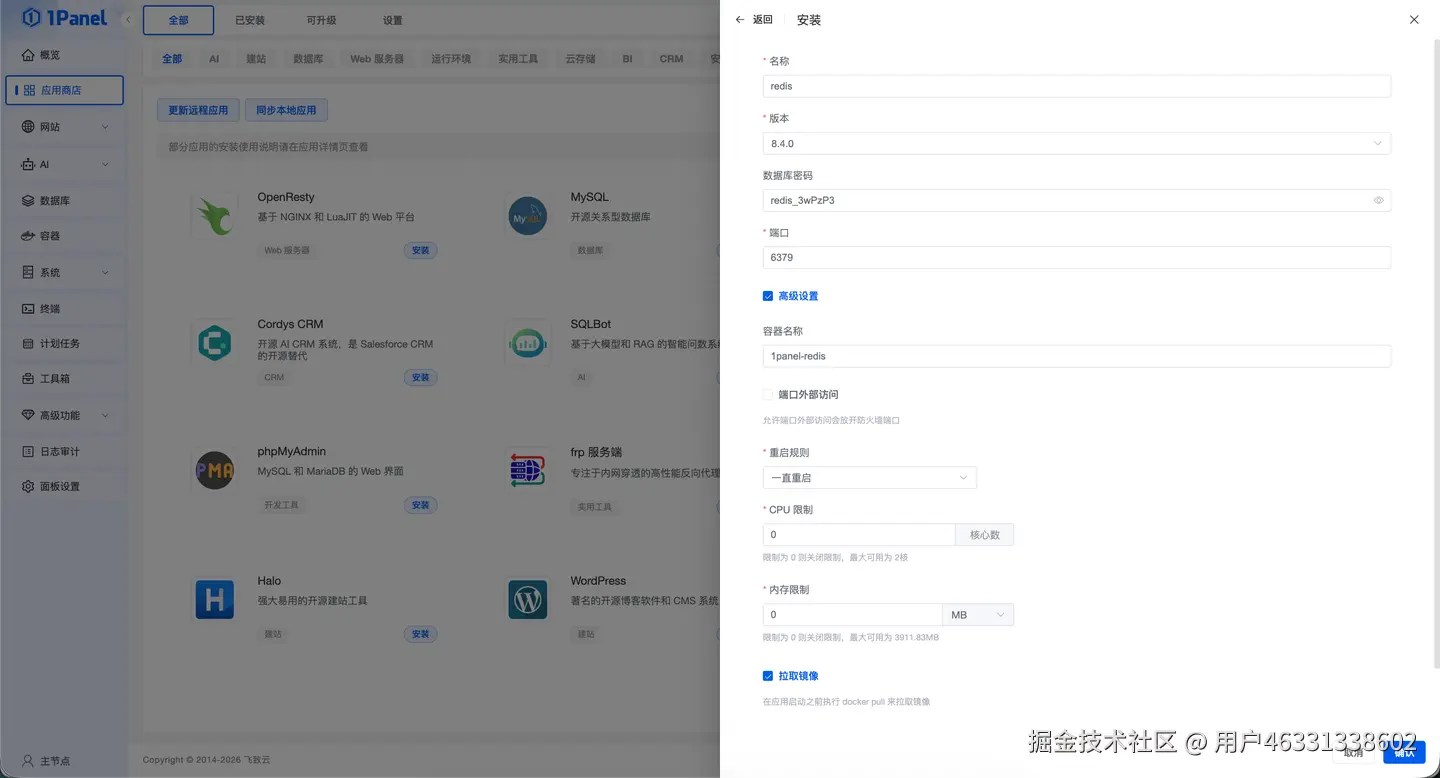Filter apps by 云存储 category
The image size is (1440, 778).
tap(580, 59)
